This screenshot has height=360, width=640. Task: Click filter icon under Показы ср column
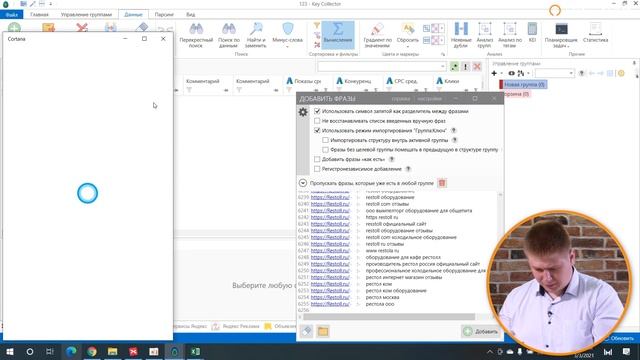point(289,90)
